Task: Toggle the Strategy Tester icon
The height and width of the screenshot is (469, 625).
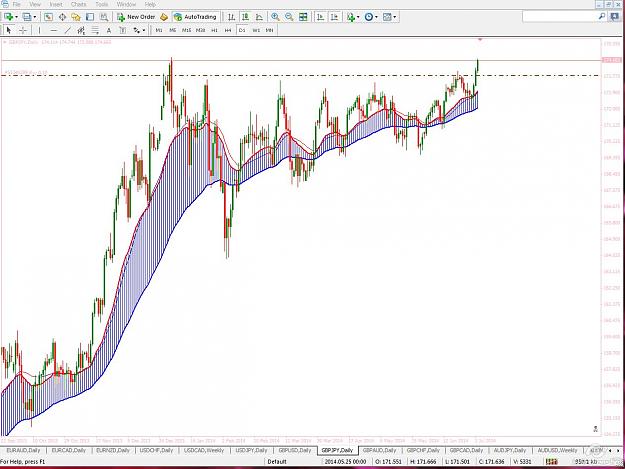Action: (x=104, y=17)
